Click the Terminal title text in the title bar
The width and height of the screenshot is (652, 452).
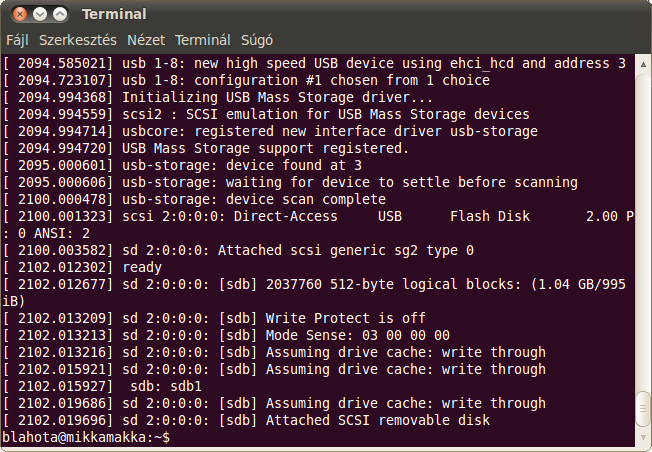[114, 14]
